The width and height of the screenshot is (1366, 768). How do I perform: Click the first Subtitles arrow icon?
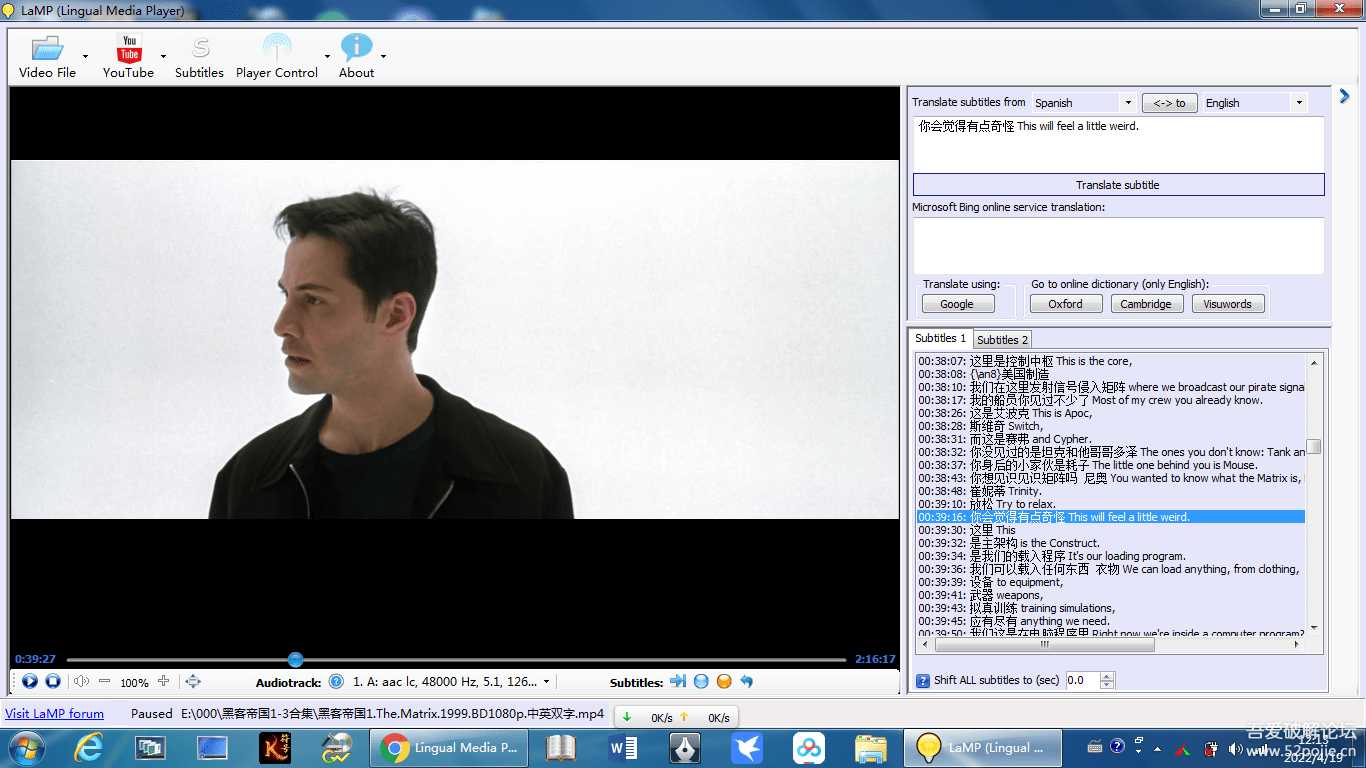(x=678, y=681)
